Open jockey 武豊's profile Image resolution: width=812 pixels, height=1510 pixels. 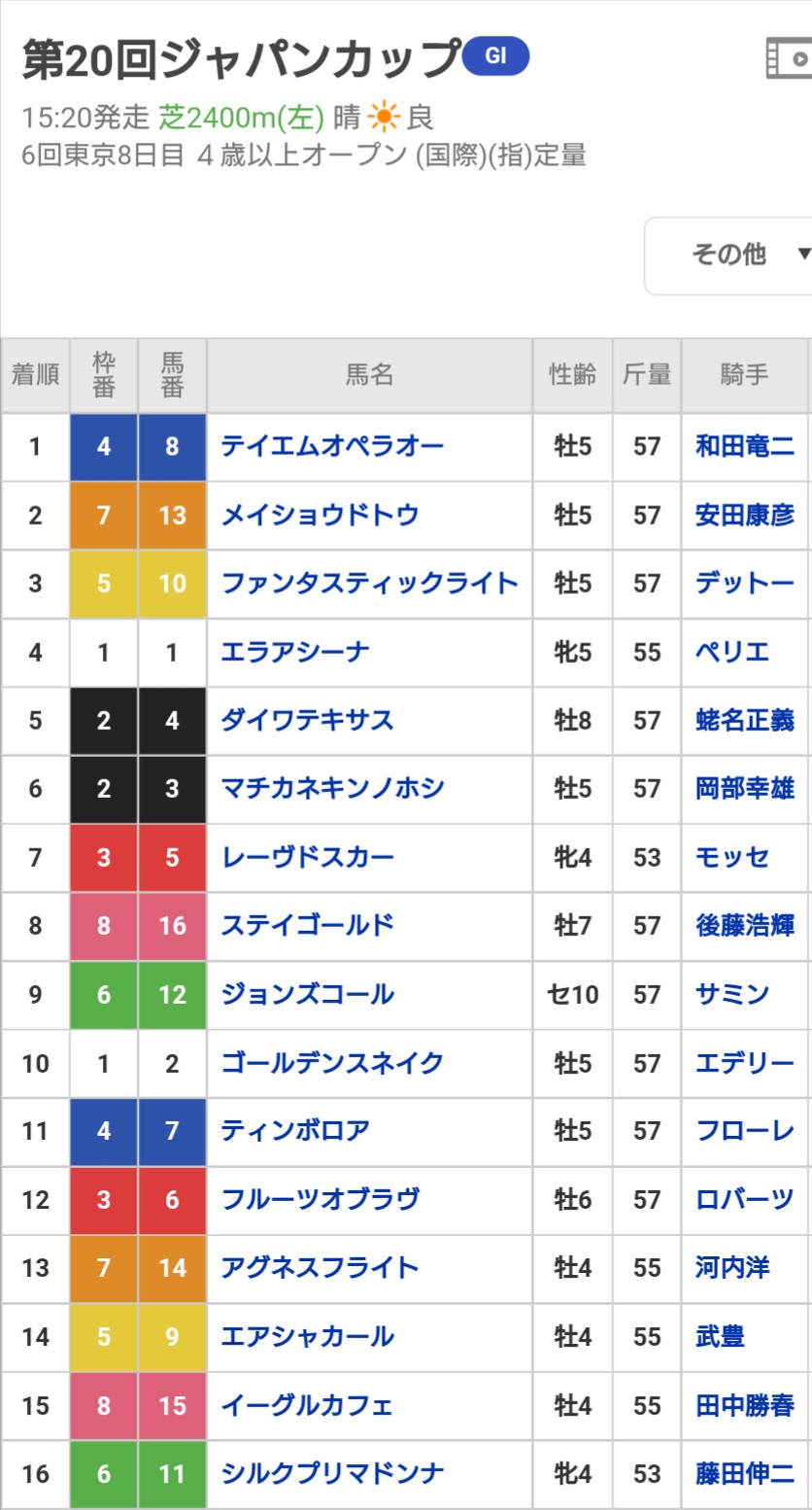[x=720, y=1336]
